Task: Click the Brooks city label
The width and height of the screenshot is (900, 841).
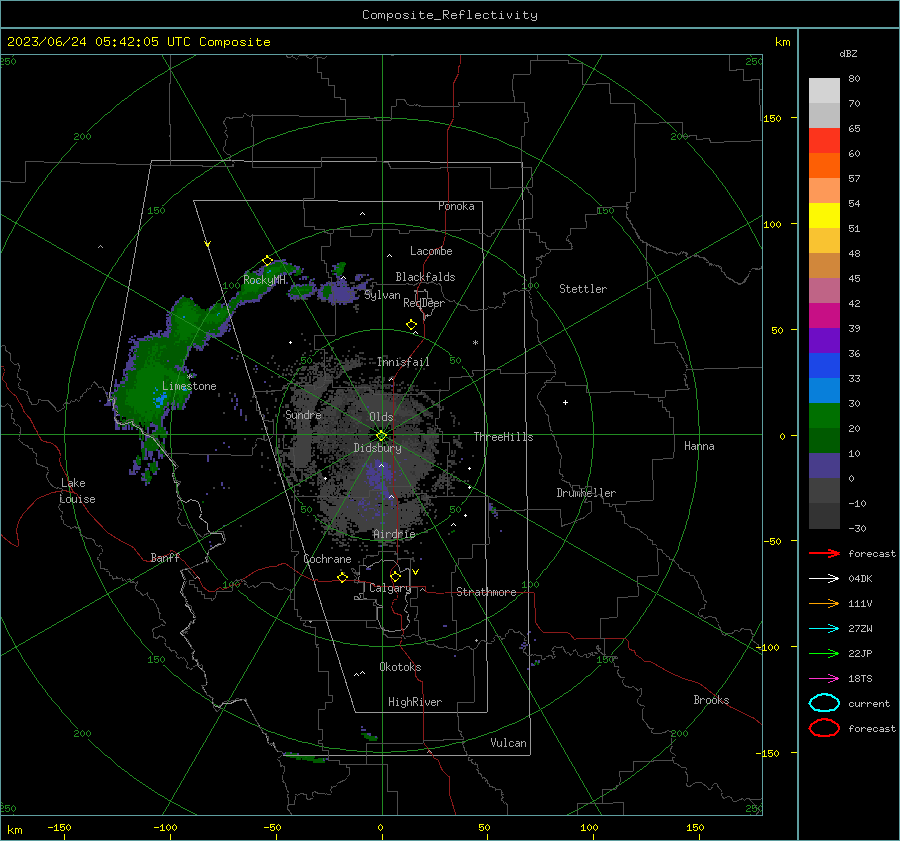Action: [711, 700]
